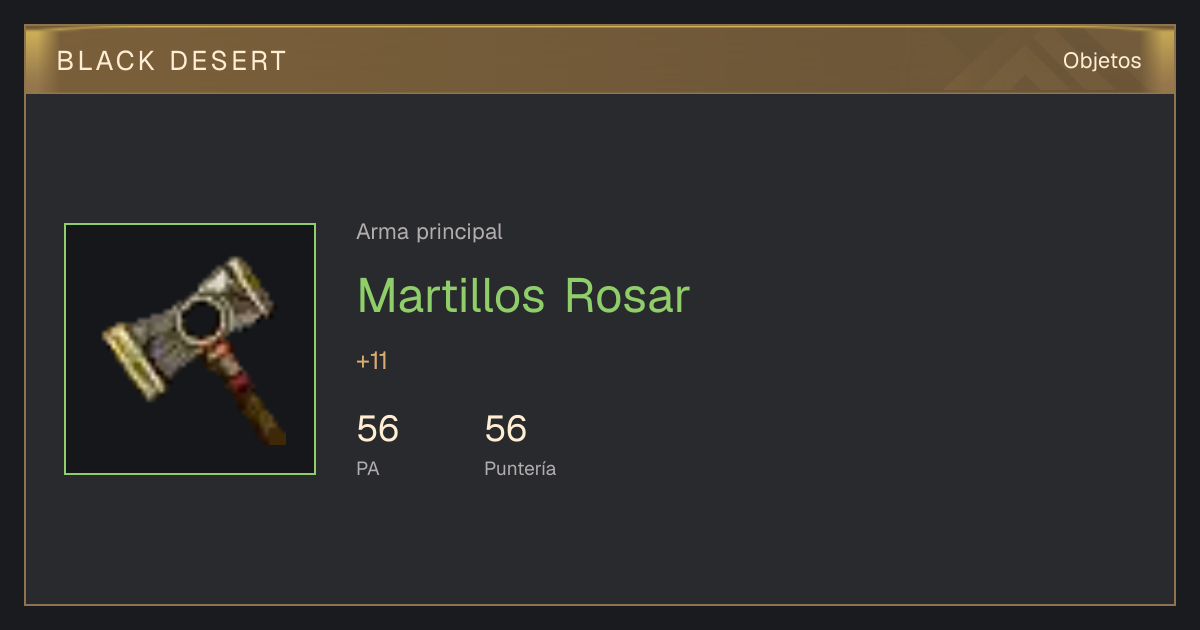Click the PA stat label
This screenshot has height=630, width=1200.
(x=367, y=468)
